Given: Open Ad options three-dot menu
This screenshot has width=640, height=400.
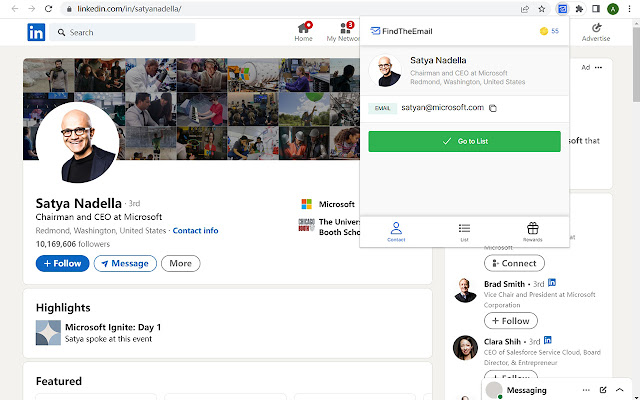Looking at the screenshot, I should click(598, 67).
